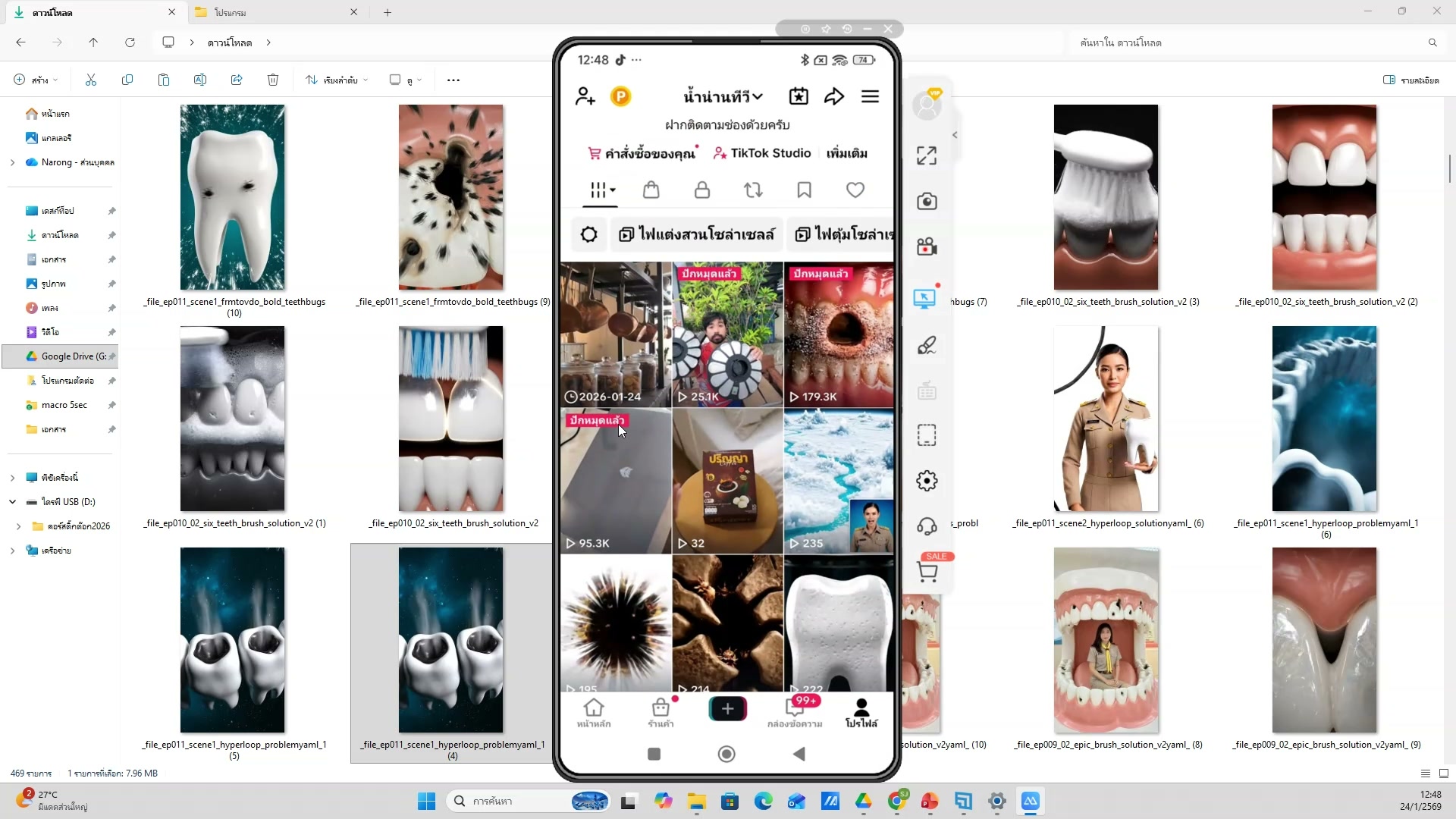Screen dimensions: 1456x819
Task: Expand the ไดรฟ์ USB (D:) tree item
Action: coord(12,501)
